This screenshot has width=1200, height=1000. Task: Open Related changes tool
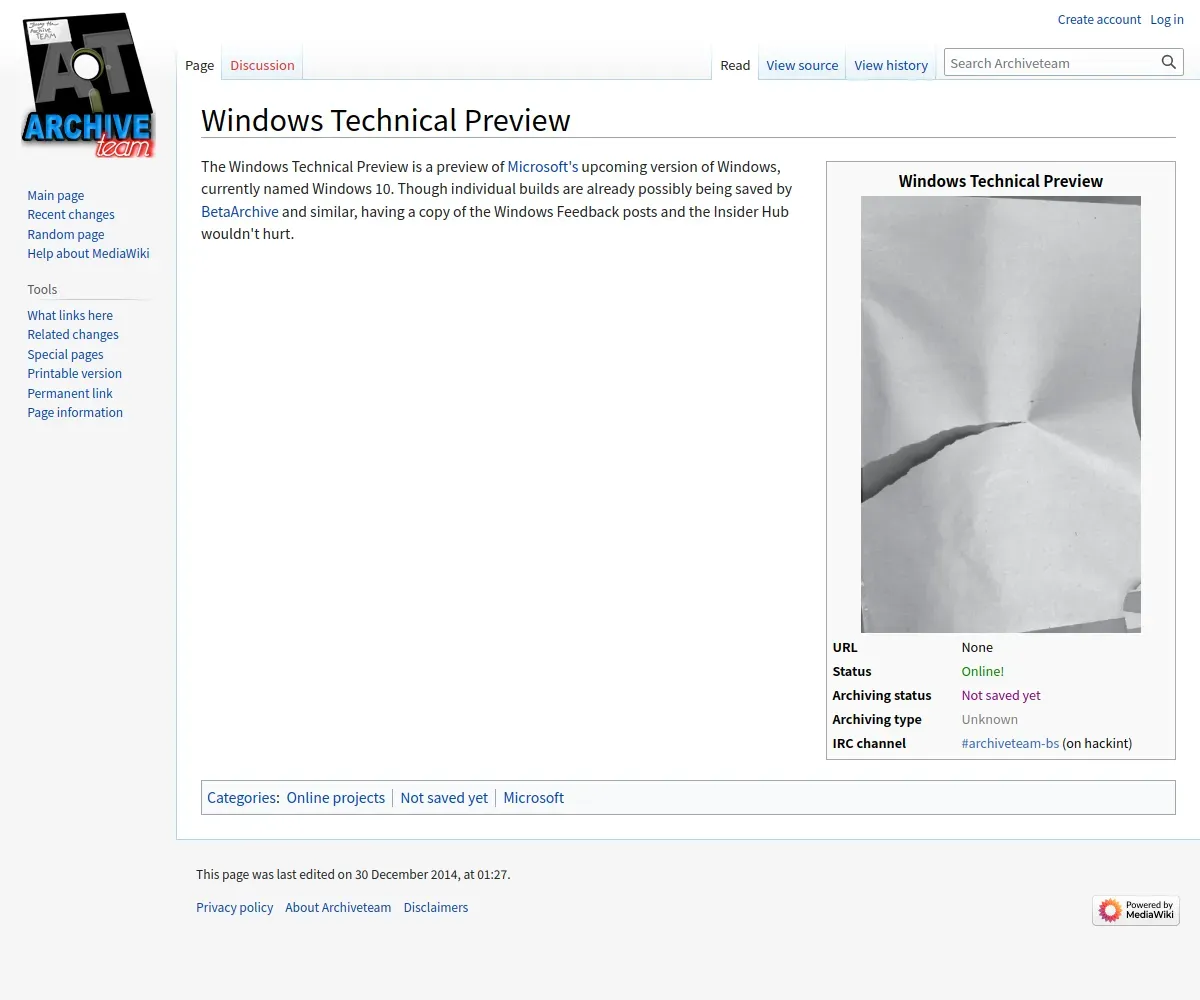[73, 334]
